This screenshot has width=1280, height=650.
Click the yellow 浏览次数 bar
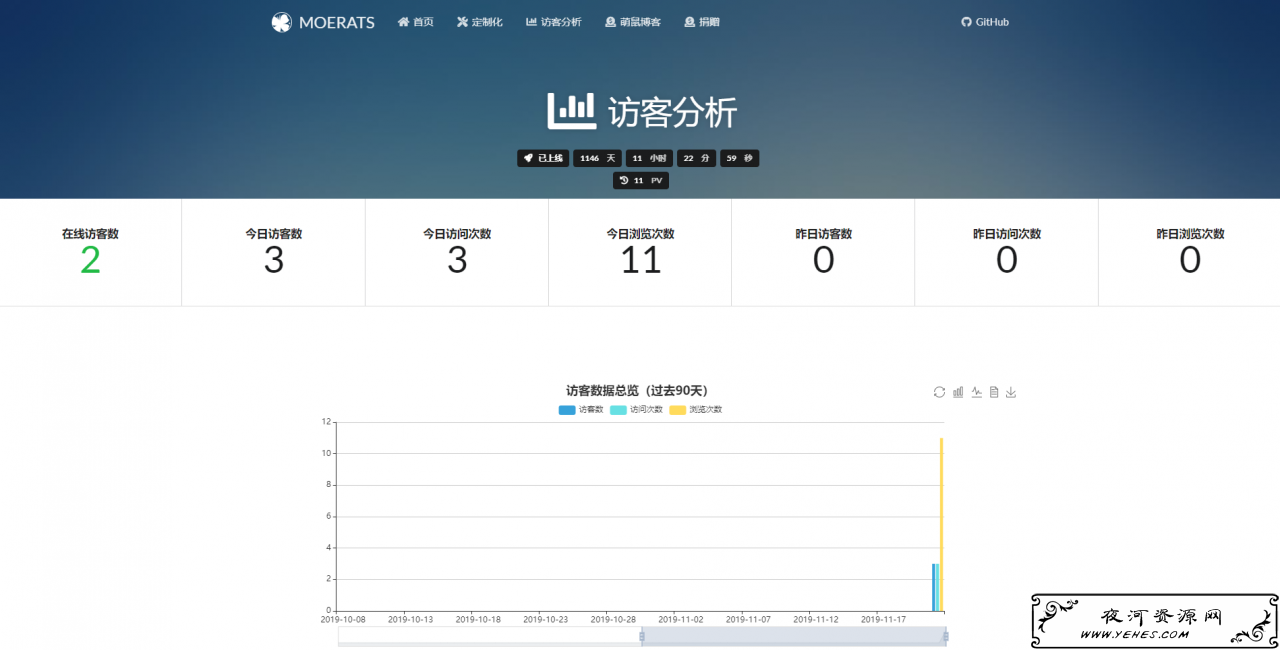[942, 524]
